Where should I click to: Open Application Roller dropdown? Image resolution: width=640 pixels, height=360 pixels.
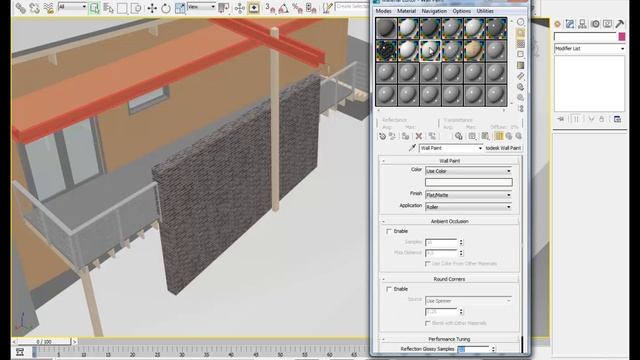[x=469, y=207]
